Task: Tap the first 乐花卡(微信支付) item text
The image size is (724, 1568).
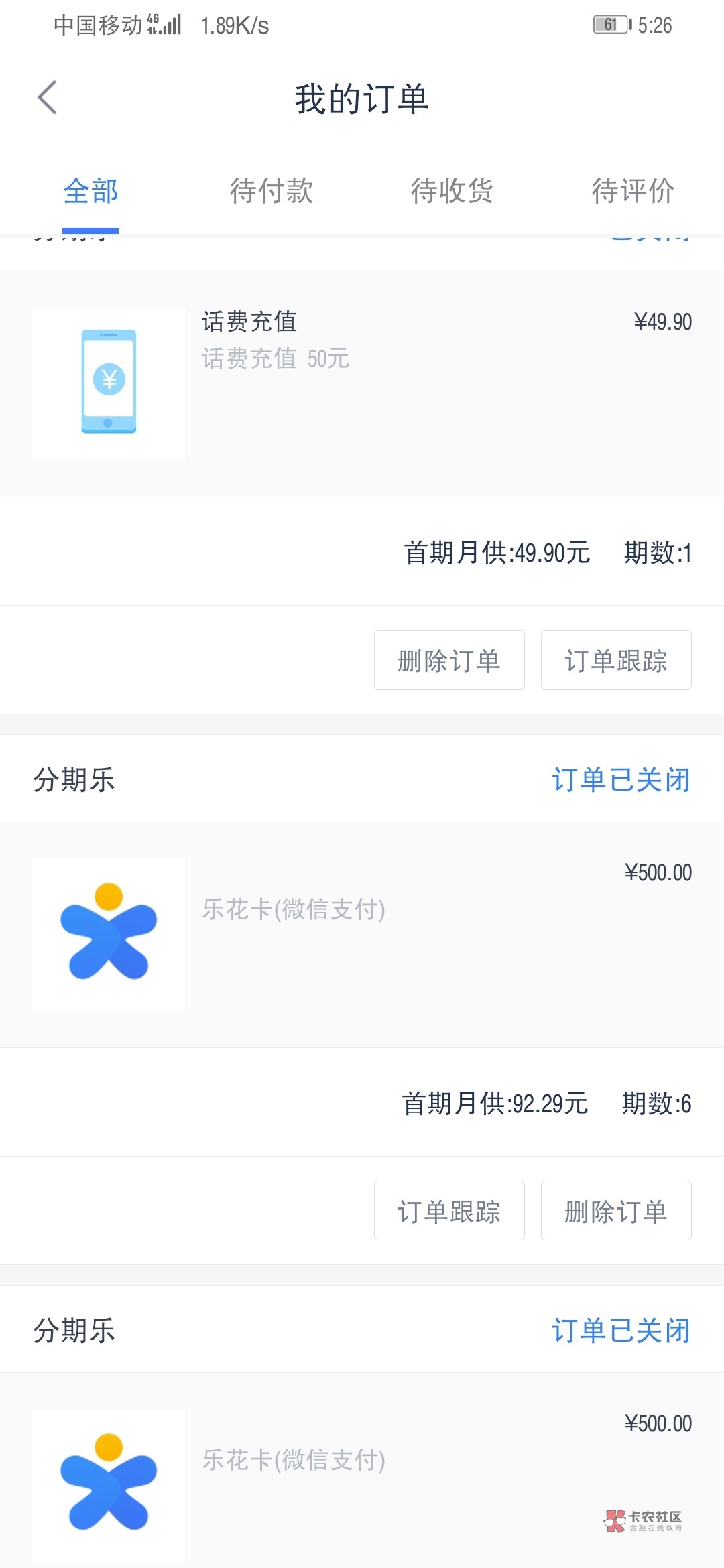Action: click(x=294, y=909)
